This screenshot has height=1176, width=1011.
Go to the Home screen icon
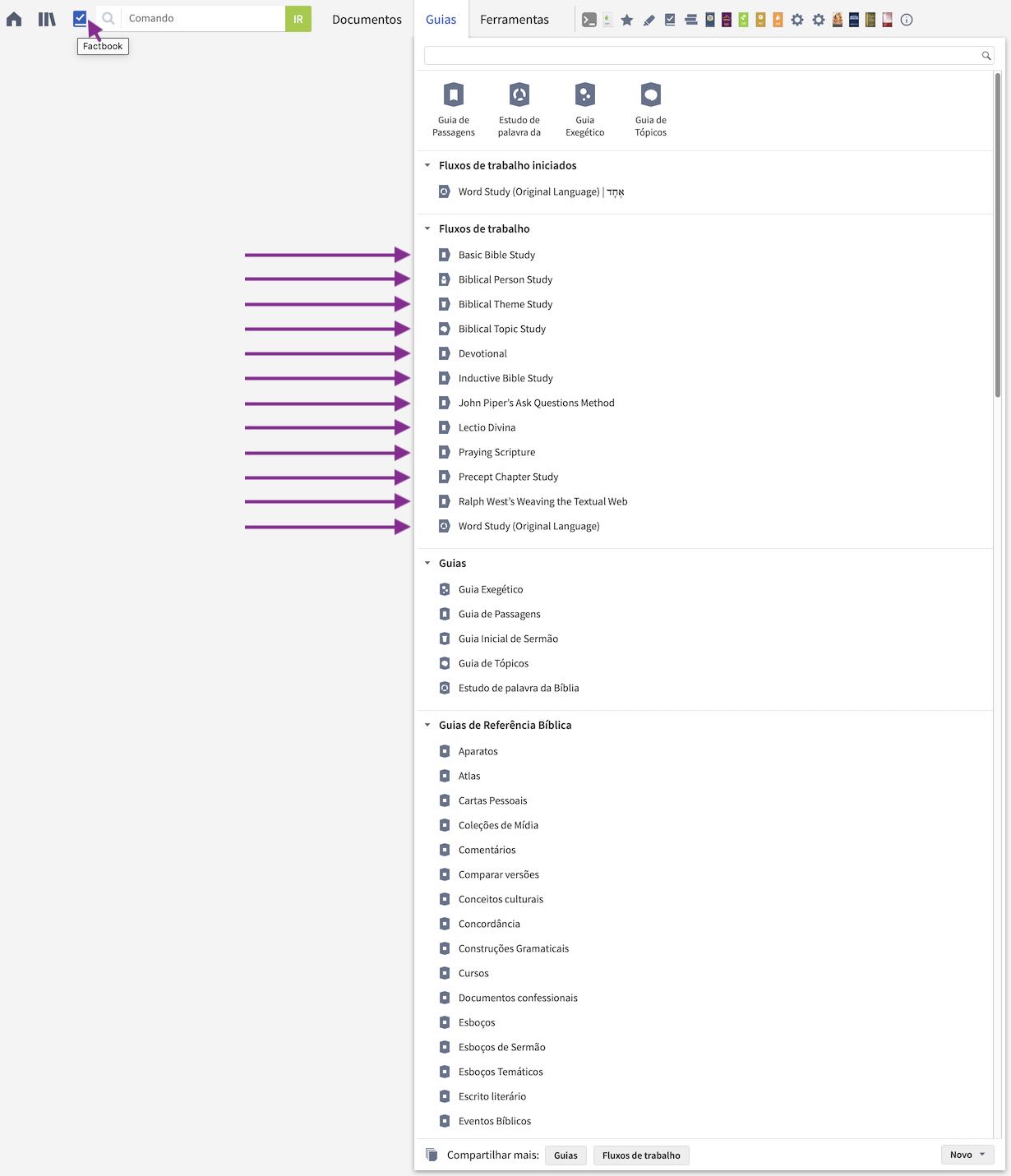14,19
